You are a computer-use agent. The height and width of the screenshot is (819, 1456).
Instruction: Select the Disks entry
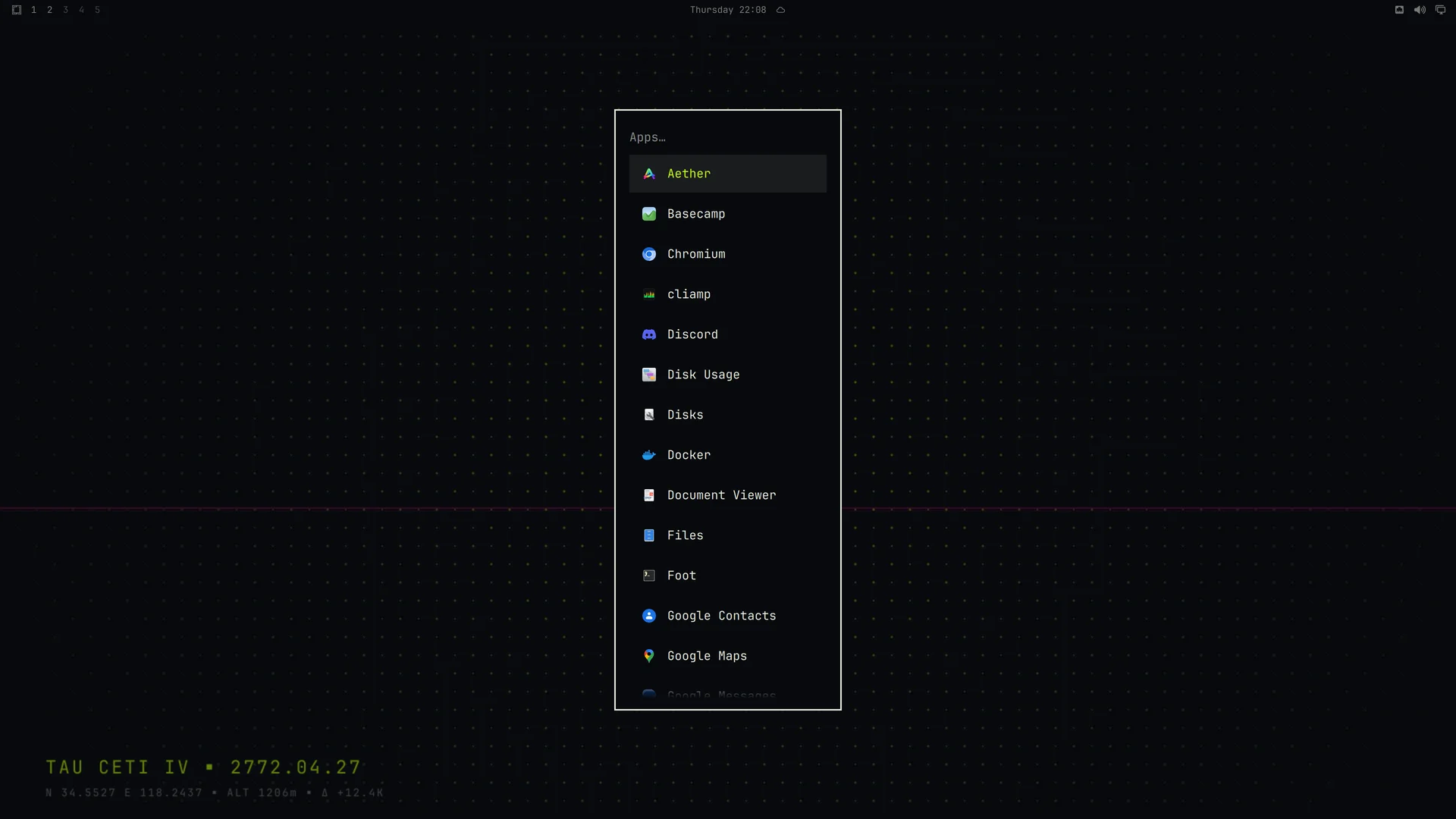tap(728, 415)
